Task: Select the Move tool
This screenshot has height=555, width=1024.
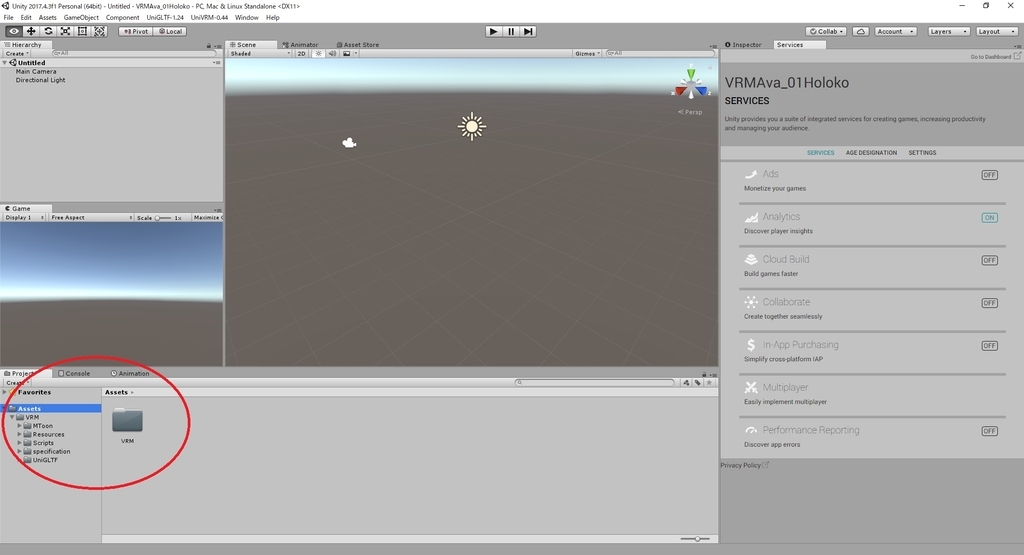Action: click(x=31, y=31)
